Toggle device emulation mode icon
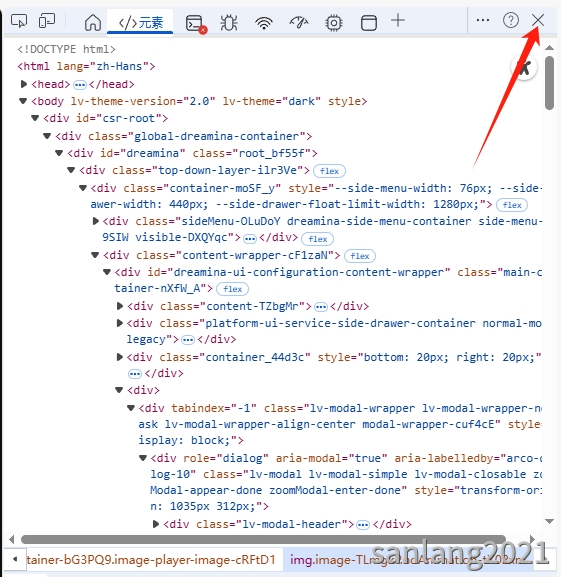The width and height of the screenshot is (561, 577). tap(47, 21)
